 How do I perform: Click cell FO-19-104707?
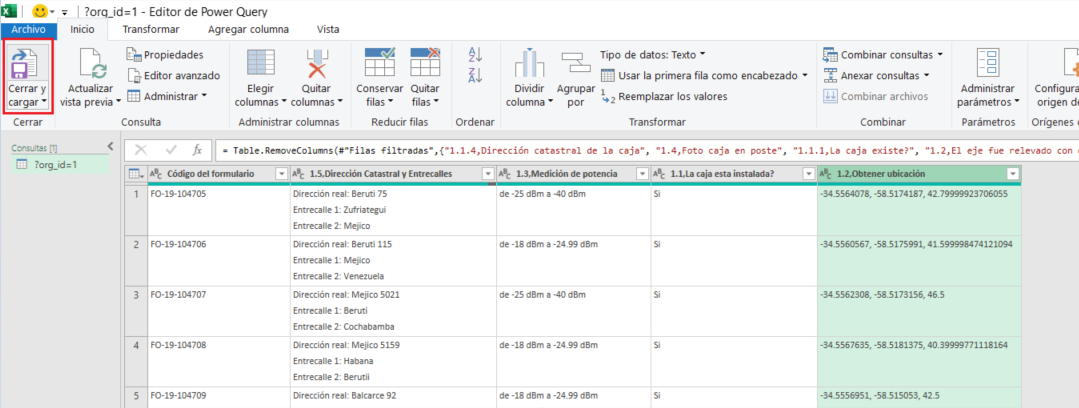(217, 311)
